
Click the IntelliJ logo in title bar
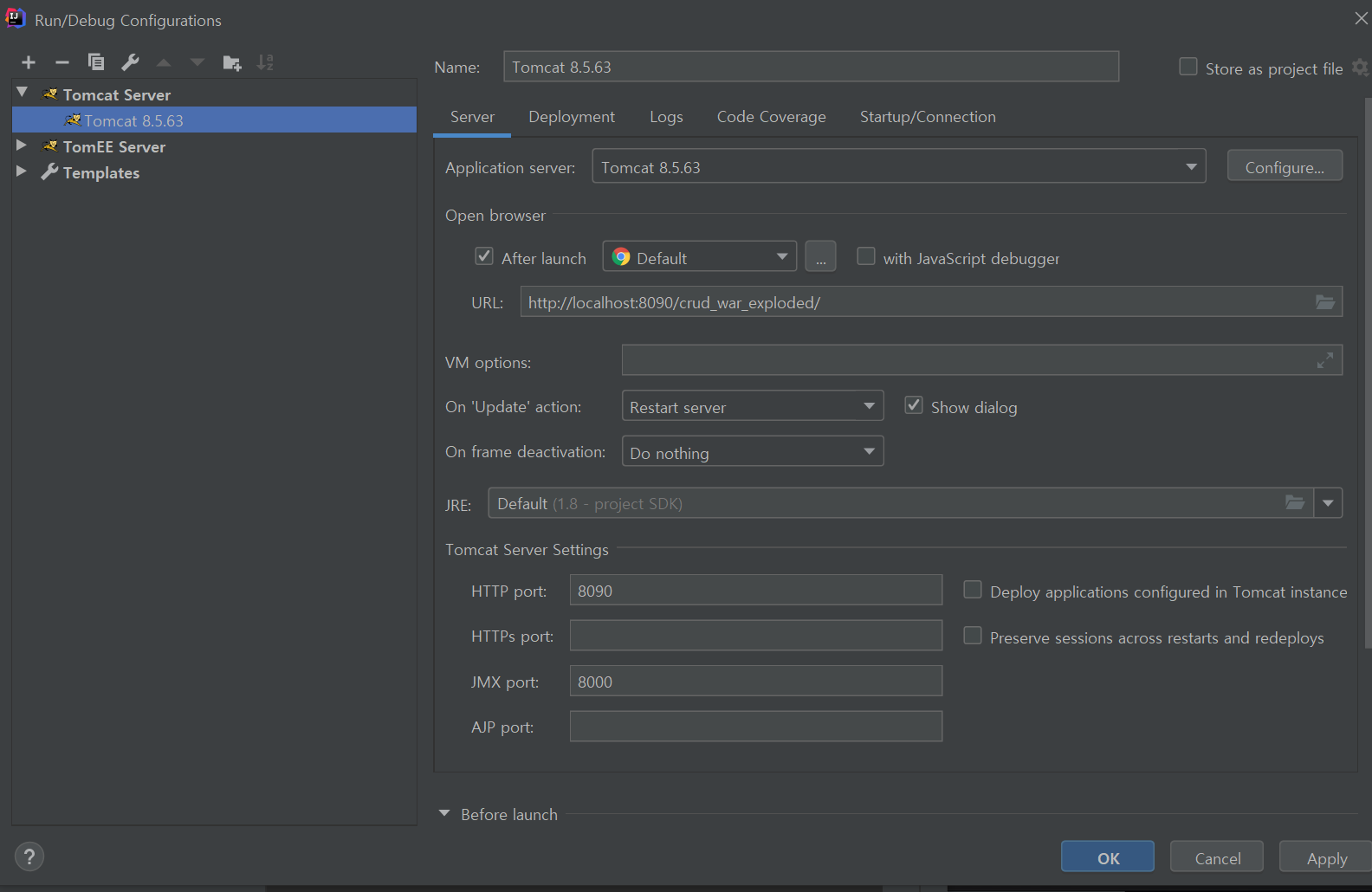(16, 18)
